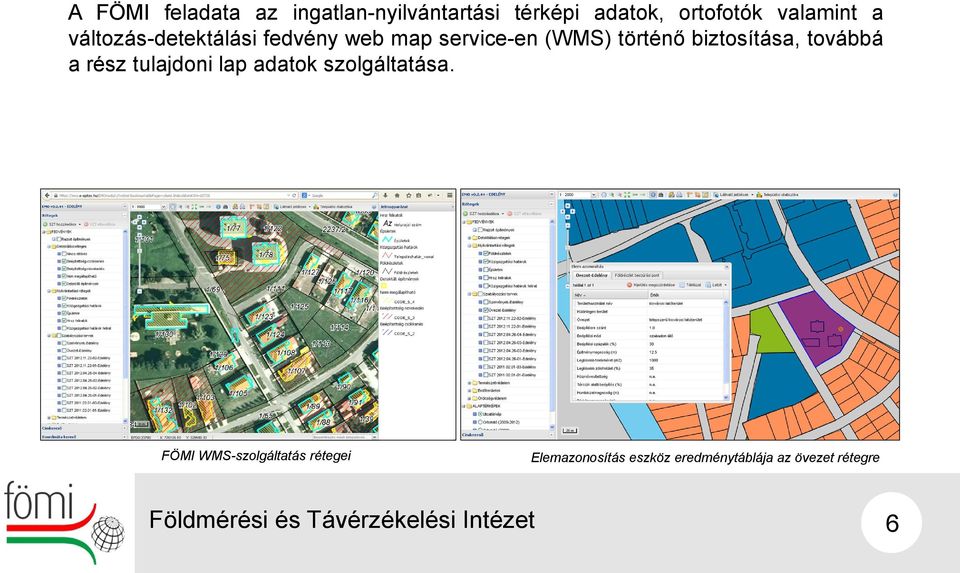Click full extent zoom icon, left map toolbar
The width and height of the screenshot is (960, 573).
pyautogui.click(x=194, y=207)
